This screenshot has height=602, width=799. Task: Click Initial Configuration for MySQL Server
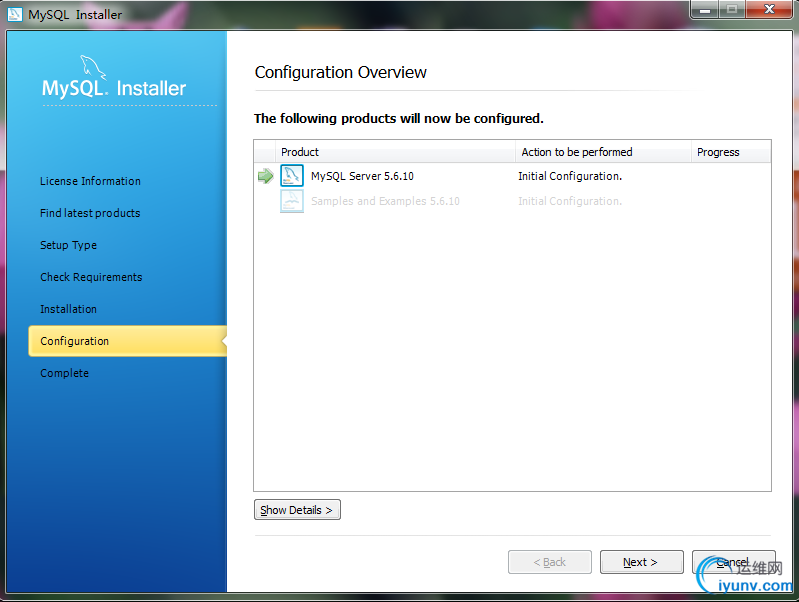[570, 176]
